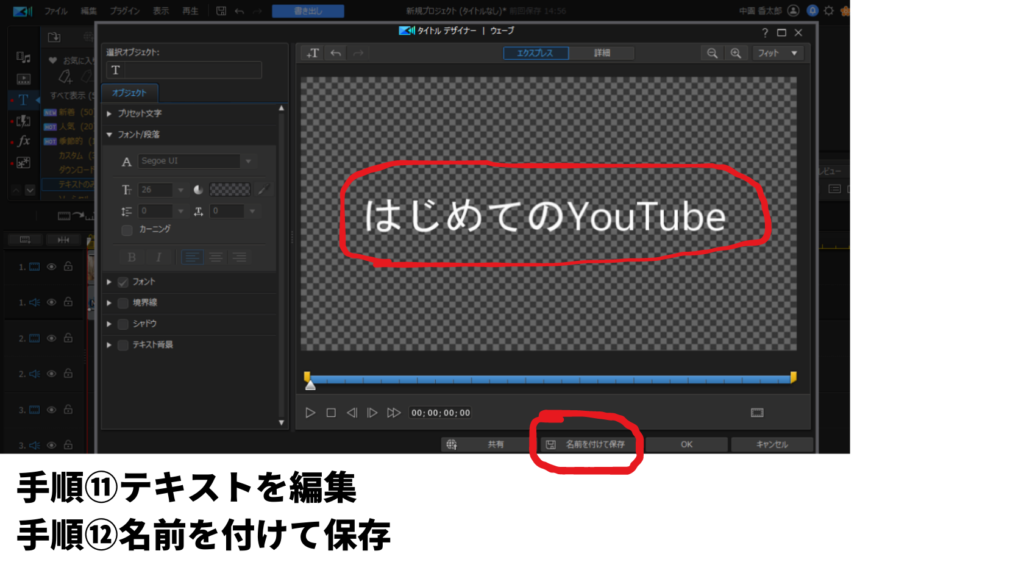The width and height of the screenshot is (1024, 576).
Task: Enable the 境界線 border checkbox
Action: coord(123,303)
